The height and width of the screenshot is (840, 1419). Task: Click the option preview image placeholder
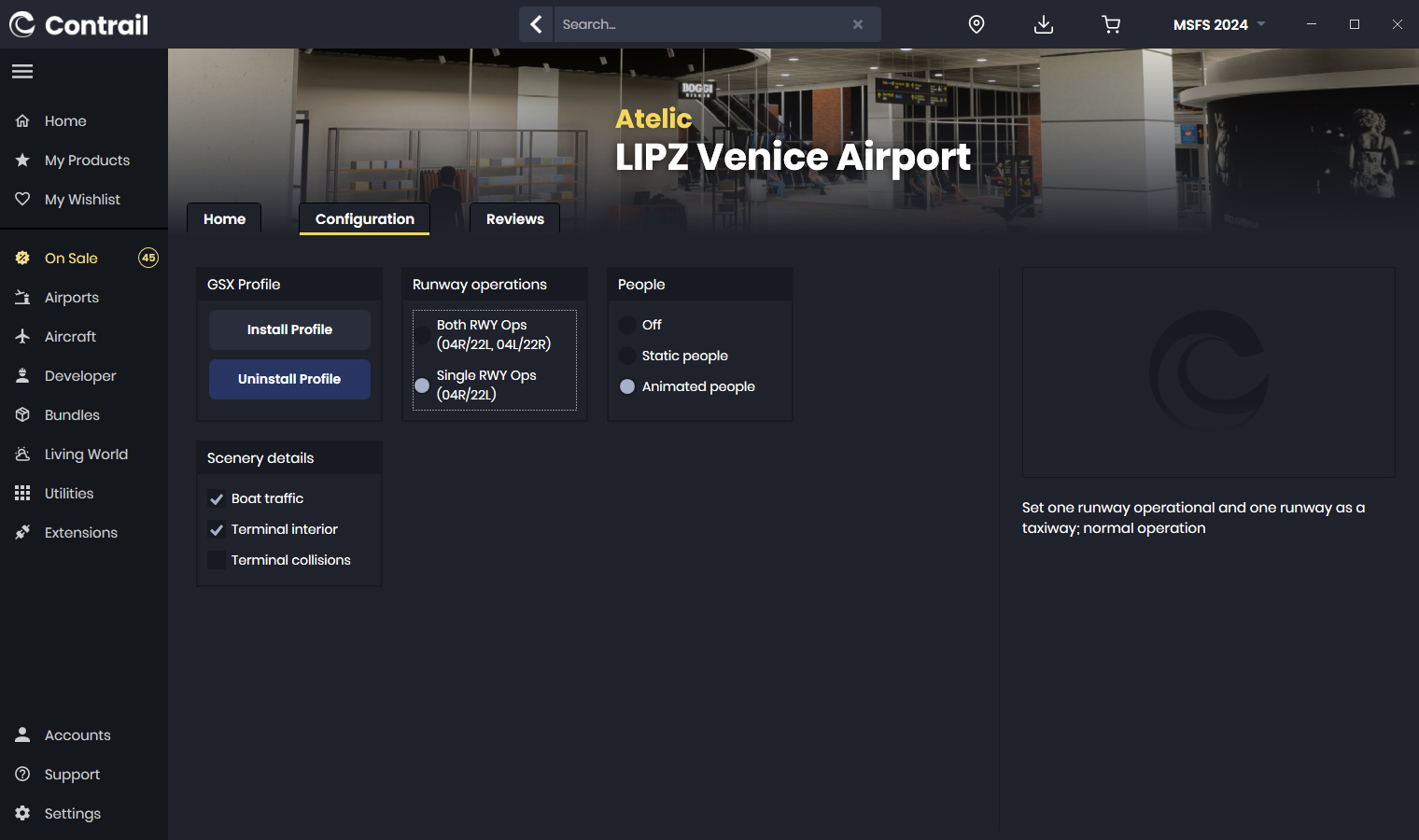tap(1209, 372)
